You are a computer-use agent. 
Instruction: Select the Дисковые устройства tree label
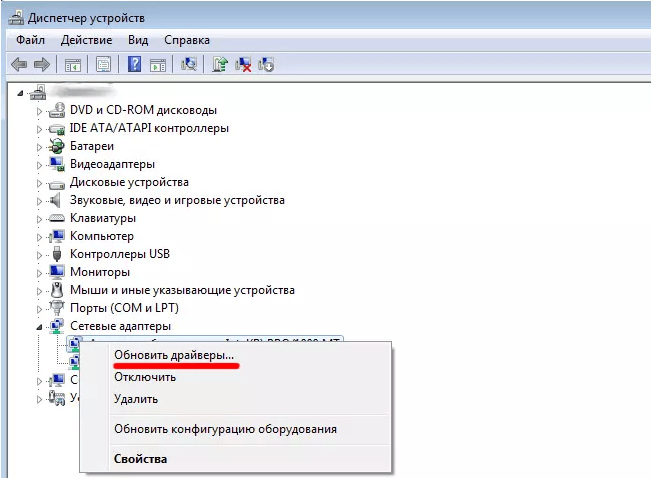(129, 182)
